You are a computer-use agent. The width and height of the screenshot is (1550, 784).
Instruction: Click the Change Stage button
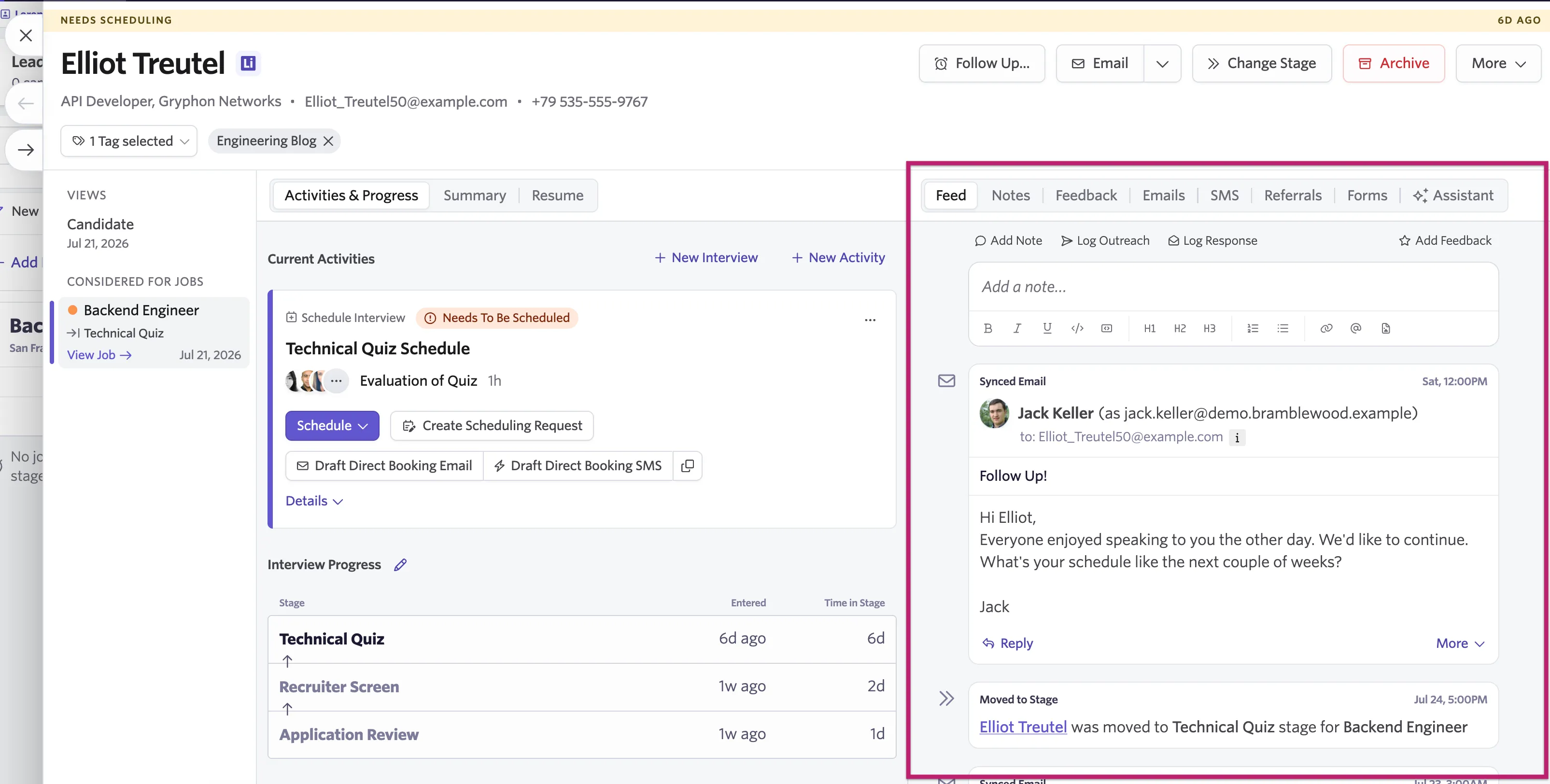tap(1262, 63)
